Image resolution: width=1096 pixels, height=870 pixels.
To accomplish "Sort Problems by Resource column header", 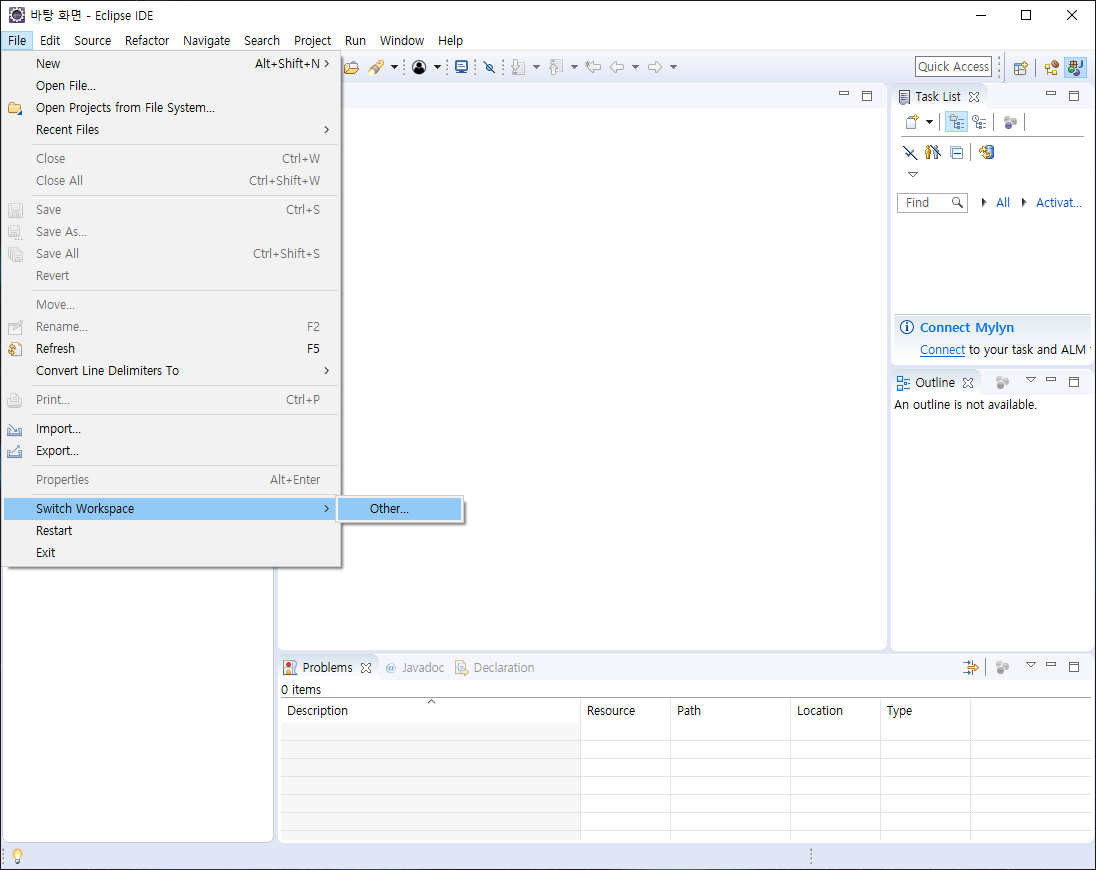I will [x=626, y=711].
